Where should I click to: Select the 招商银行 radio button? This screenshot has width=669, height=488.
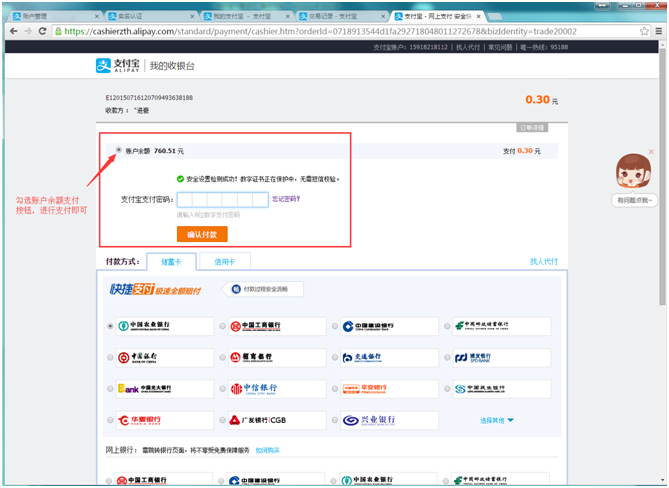coord(222,357)
